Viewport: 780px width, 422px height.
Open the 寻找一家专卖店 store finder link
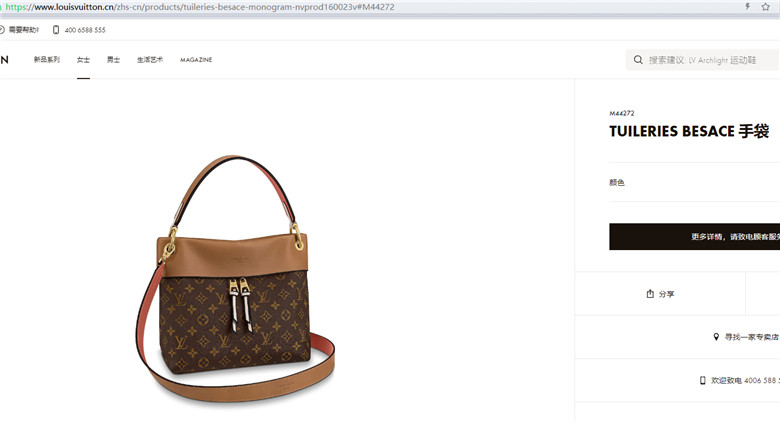(752, 337)
